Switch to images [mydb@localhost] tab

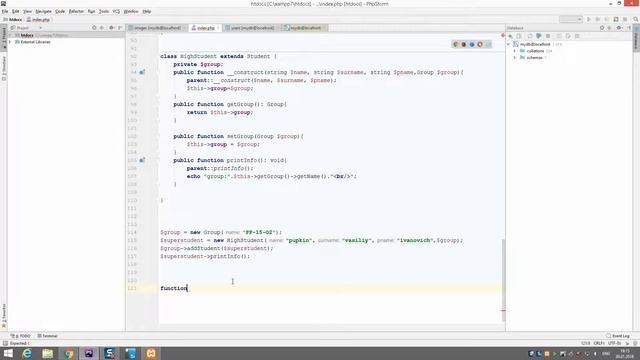click(157, 28)
